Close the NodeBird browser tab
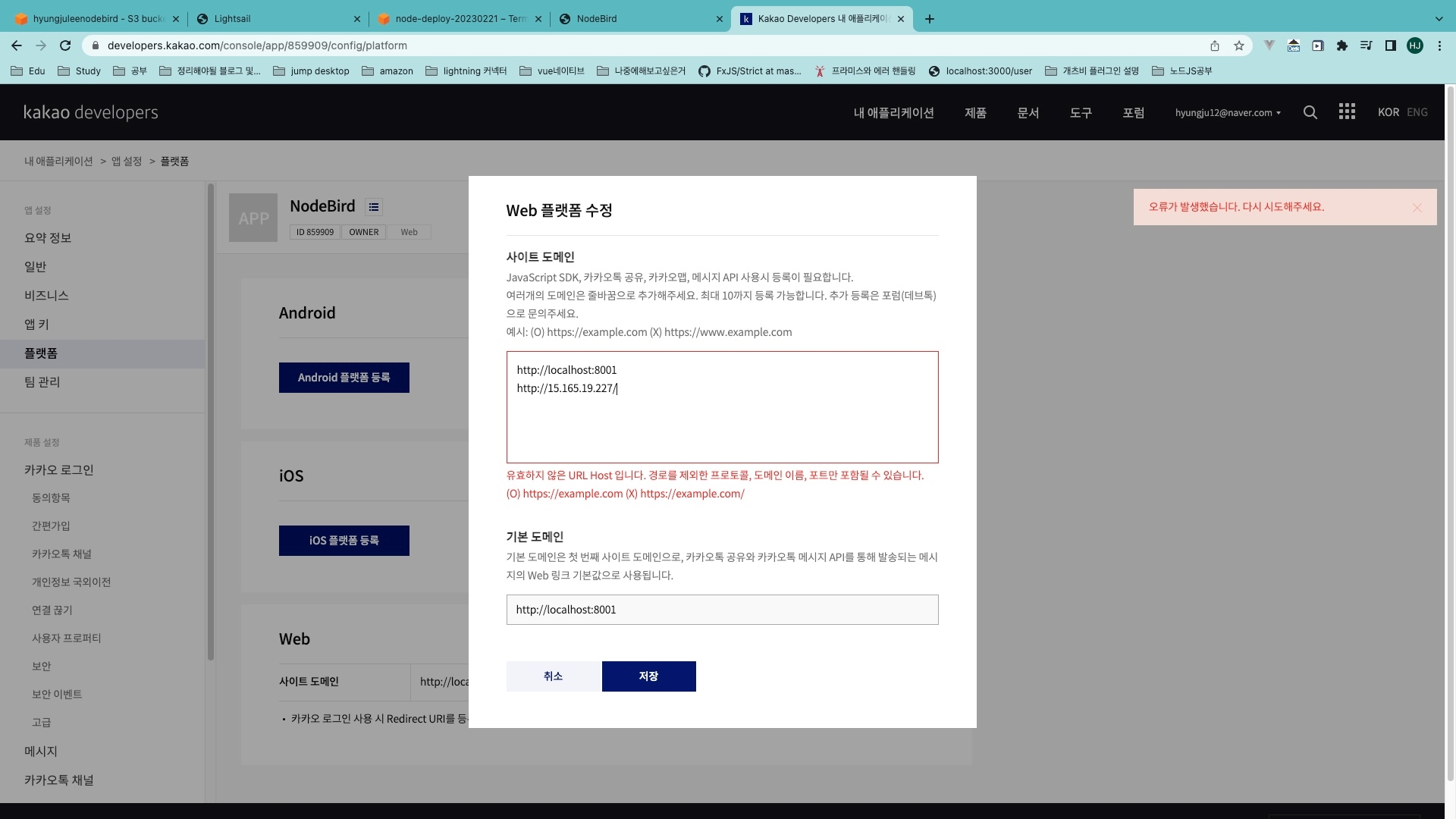The height and width of the screenshot is (819, 1456). pos(720,19)
